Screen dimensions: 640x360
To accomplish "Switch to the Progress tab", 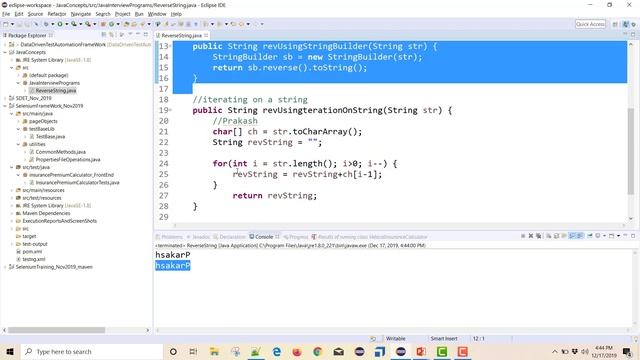I will (x=296, y=237).
